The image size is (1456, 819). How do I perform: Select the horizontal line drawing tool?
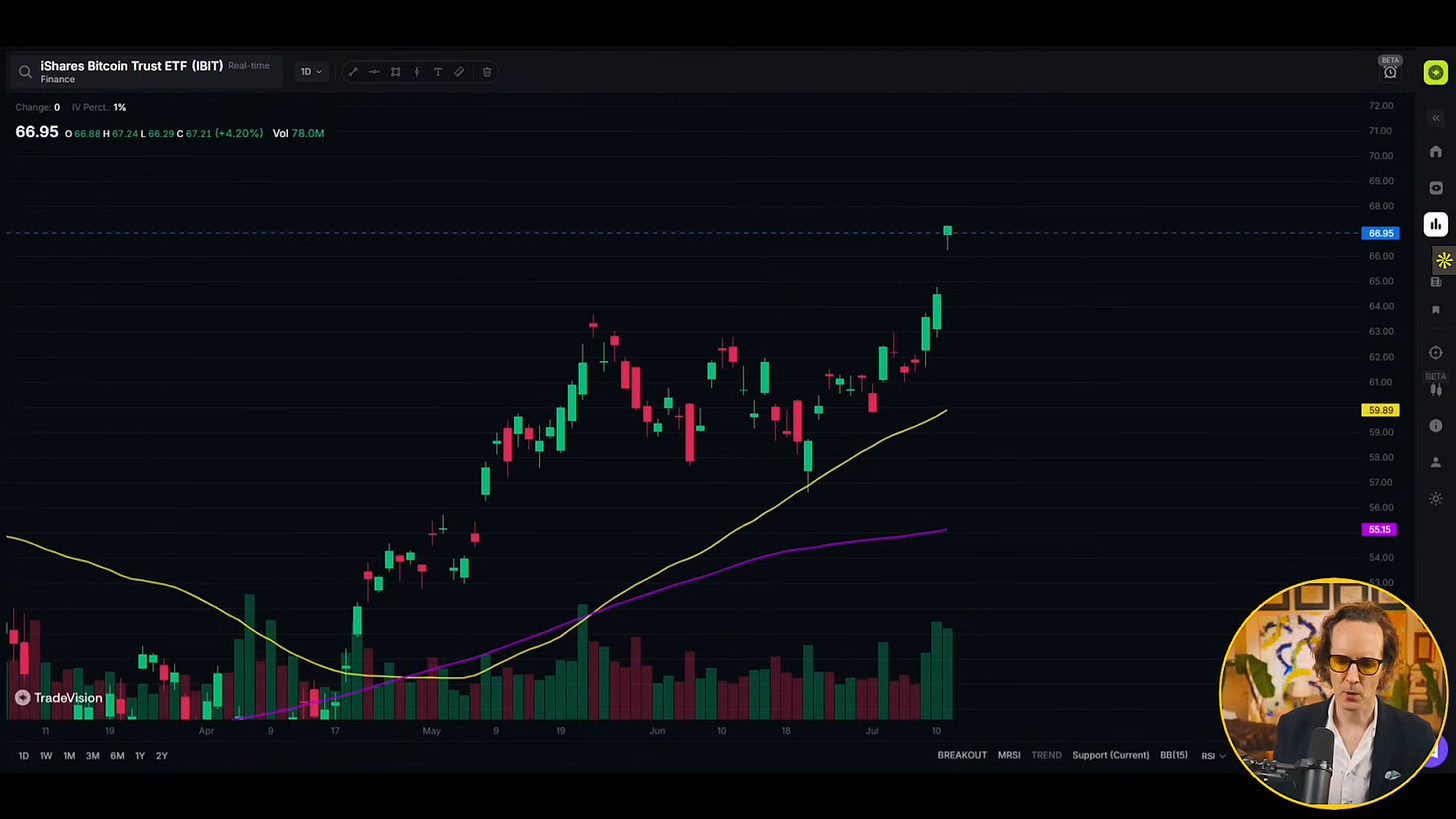374,71
